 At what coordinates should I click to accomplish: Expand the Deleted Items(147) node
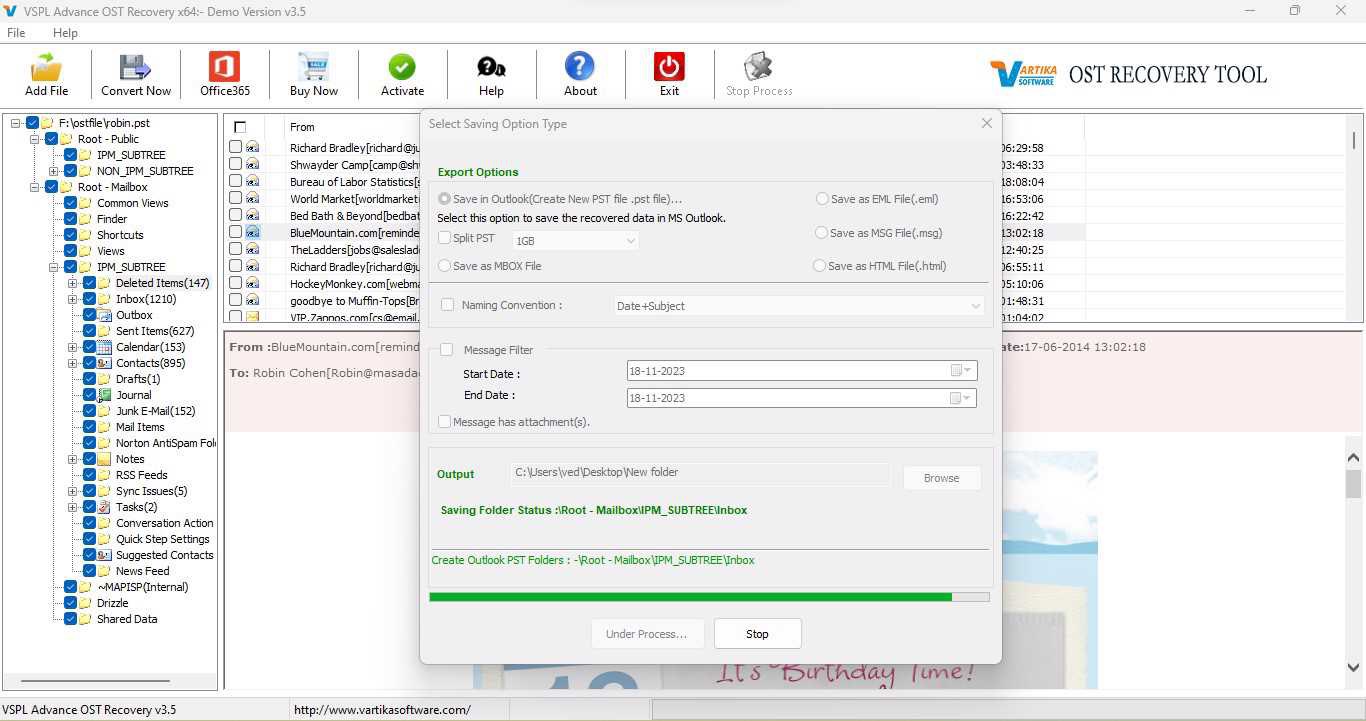click(x=73, y=283)
